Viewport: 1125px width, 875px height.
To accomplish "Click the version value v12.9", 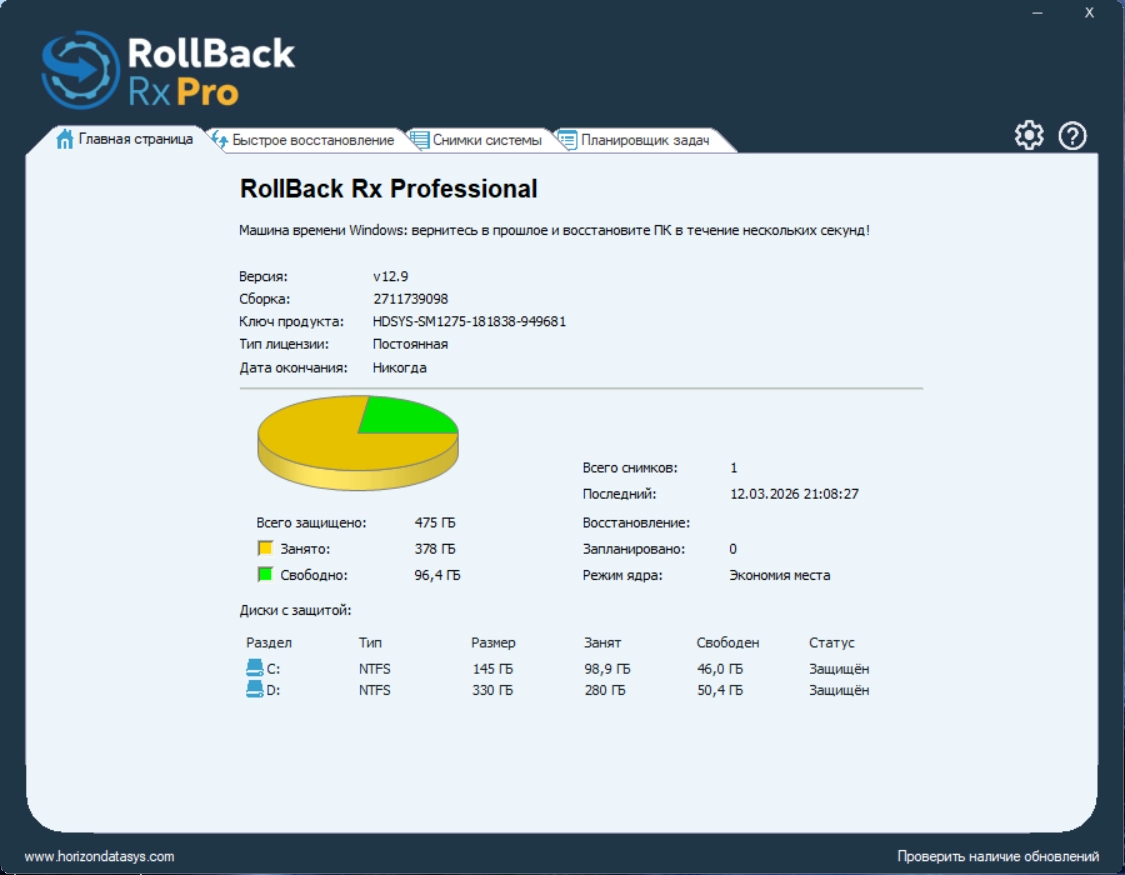I will [390, 276].
